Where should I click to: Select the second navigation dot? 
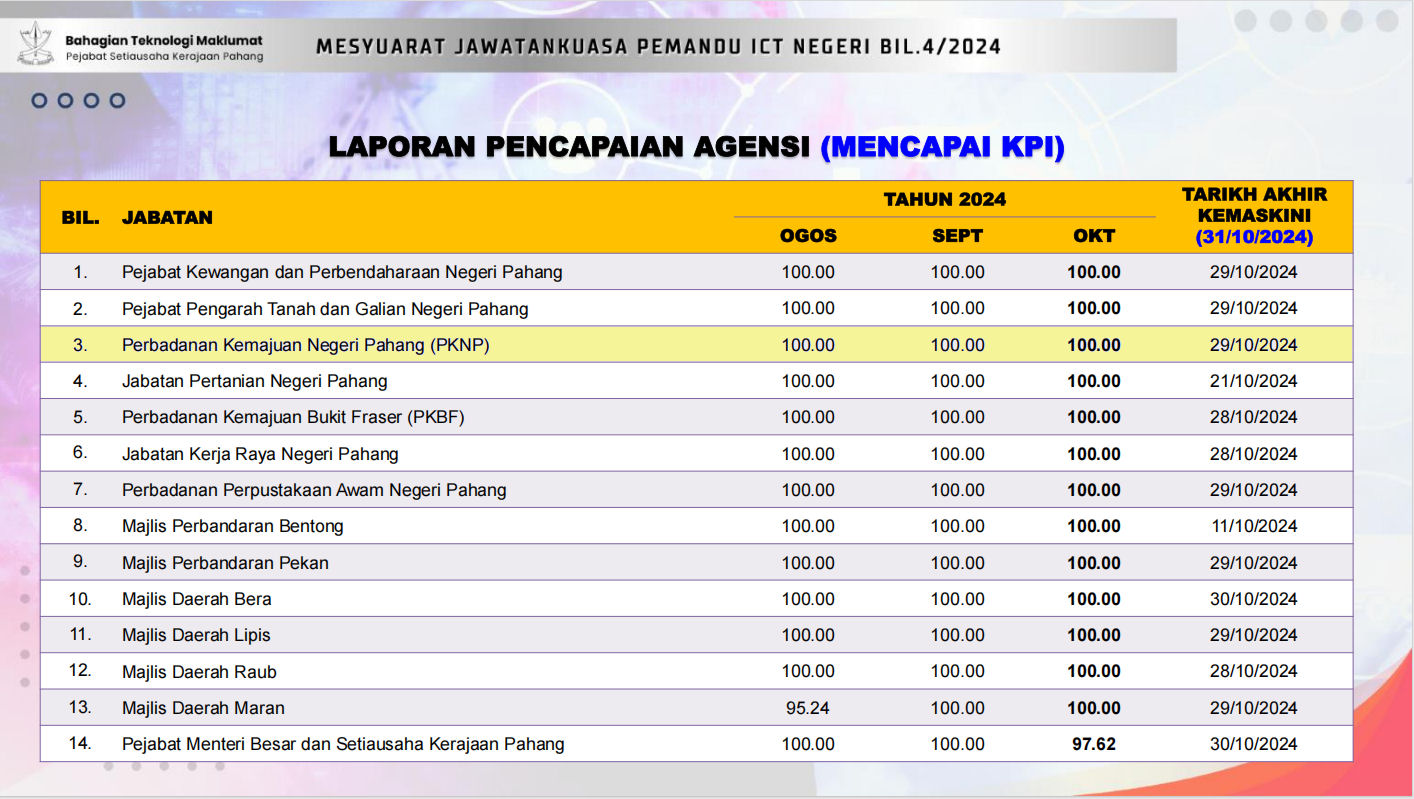coord(65,100)
